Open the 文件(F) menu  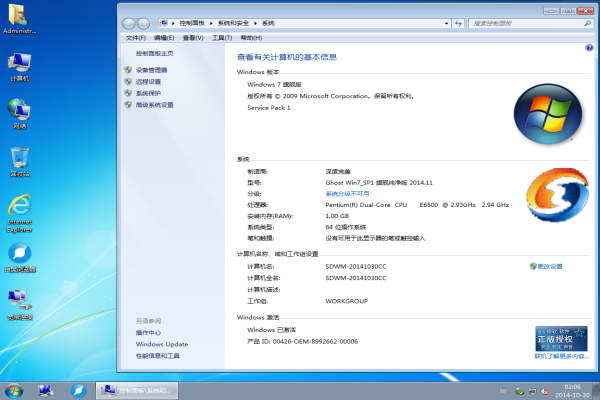[x=135, y=38]
